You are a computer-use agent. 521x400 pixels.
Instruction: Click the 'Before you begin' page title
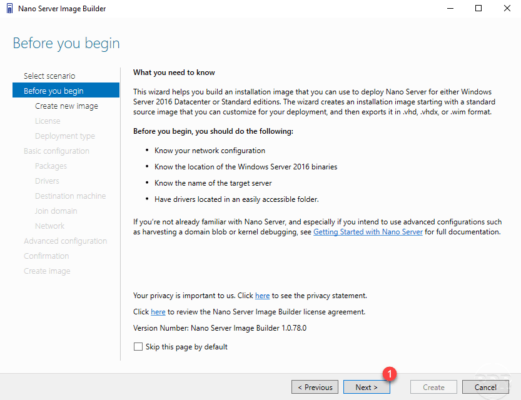pyautogui.click(x=66, y=44)
